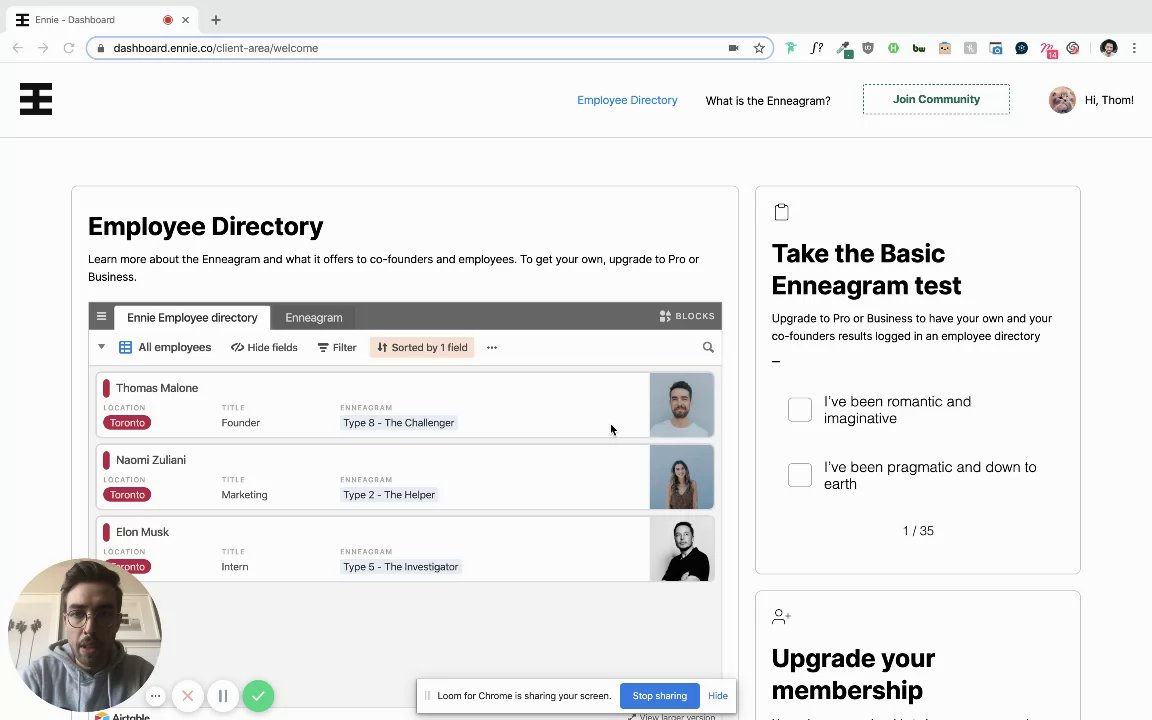The height and width of the screenshot is (720, 1152).
Task: Open 'What is the Enneagram?' nav link
Action: [768, 101]
